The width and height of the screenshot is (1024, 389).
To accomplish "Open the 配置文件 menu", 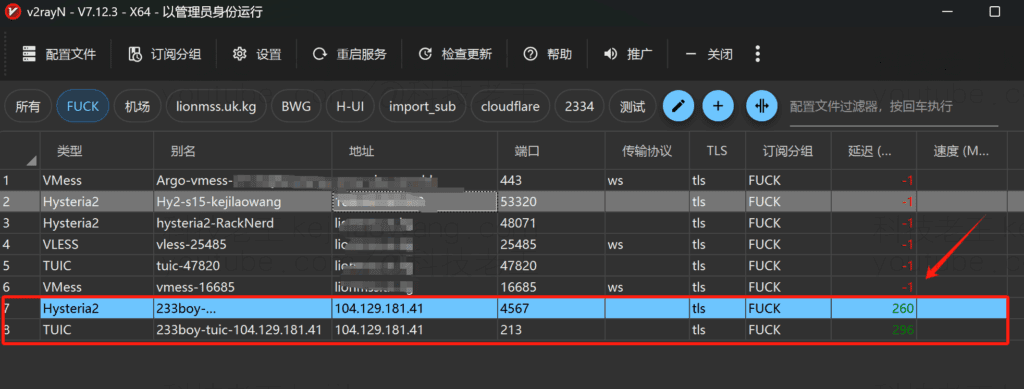I will [59, 54].
